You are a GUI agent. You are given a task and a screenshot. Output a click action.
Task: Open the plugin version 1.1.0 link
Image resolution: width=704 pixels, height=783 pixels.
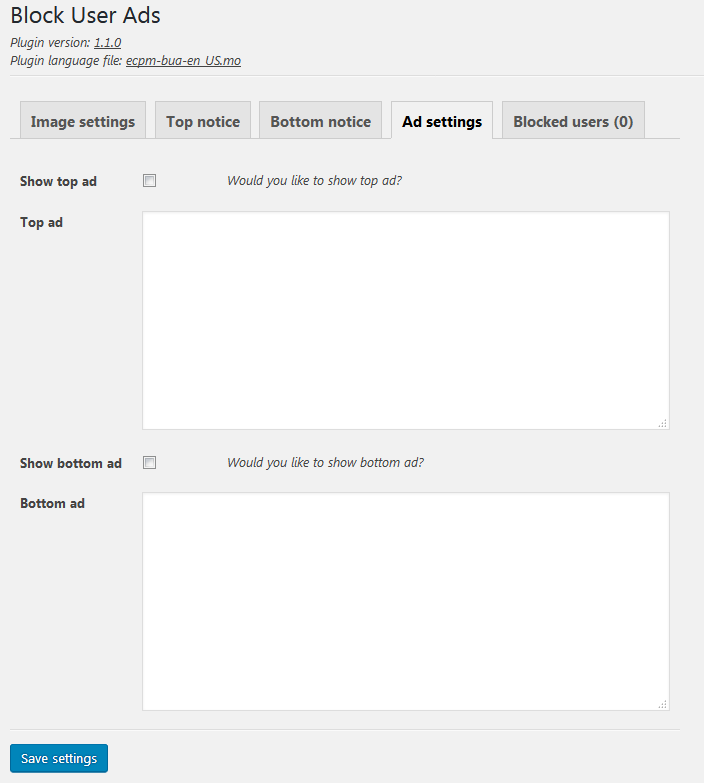[x=108, y=43]
